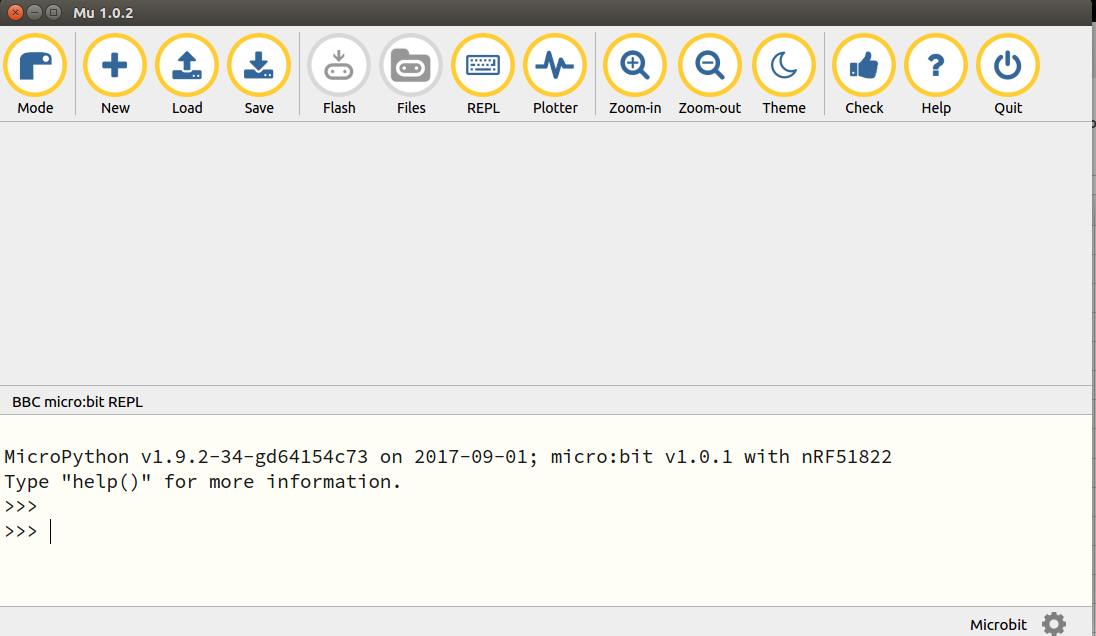Screen dimensions: 1096x636
Task: Check the code with thumbs-up button
Action: 864,75
